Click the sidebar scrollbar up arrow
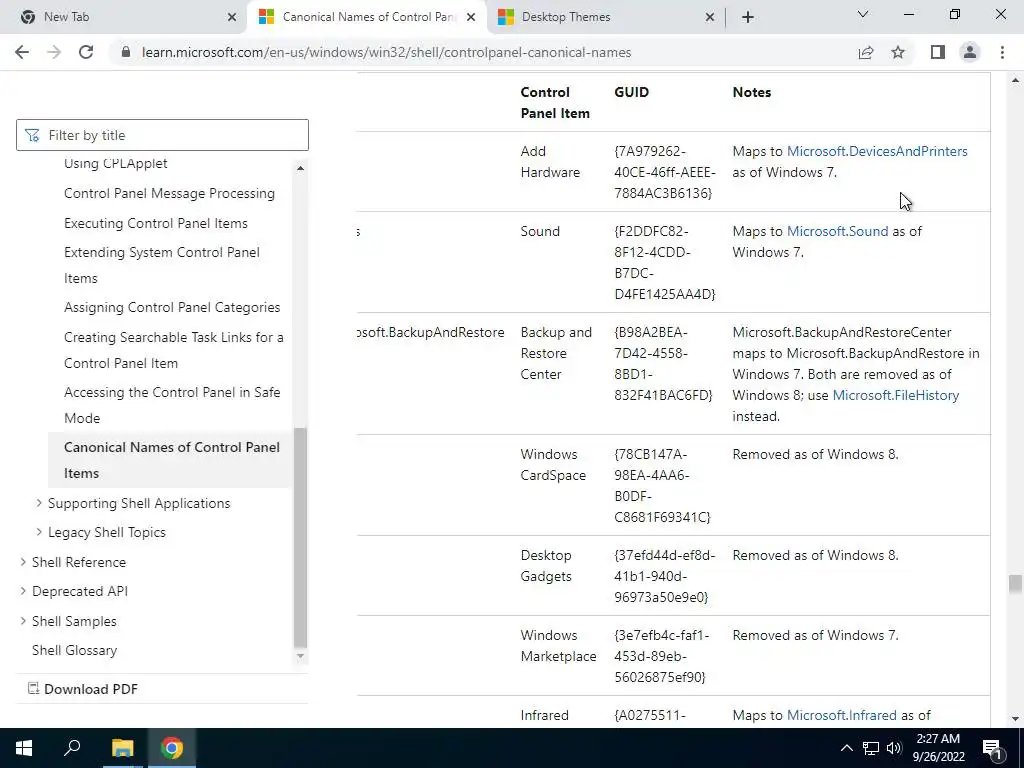 300,168
